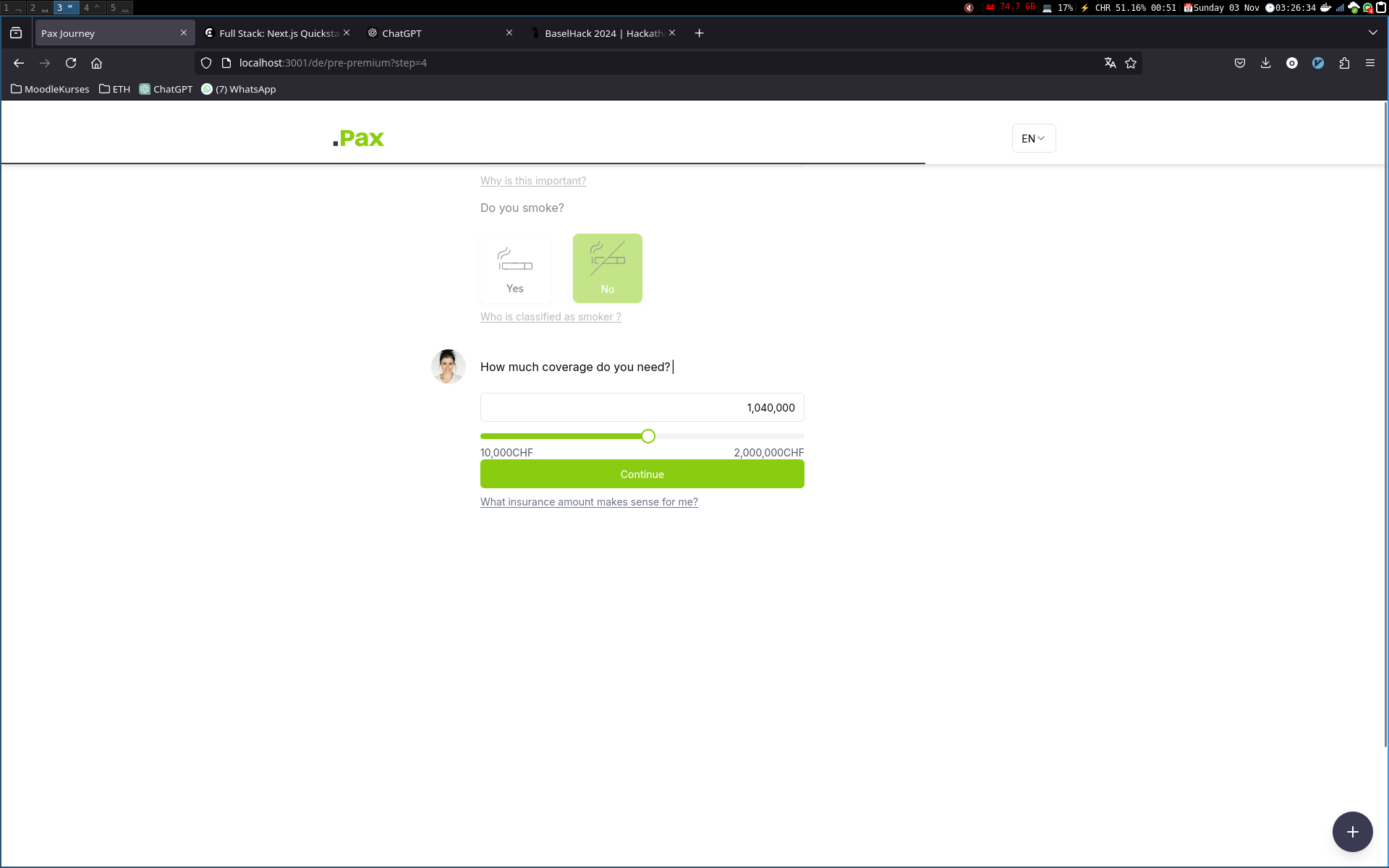Open the Extensions puzzle icon
Screen dimensions: 1389x868
1344,63
